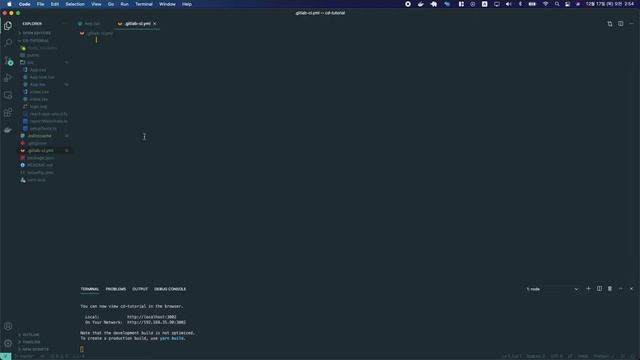
Task: Open the Explorer view in the activity bar
Action: coord(8,26)
